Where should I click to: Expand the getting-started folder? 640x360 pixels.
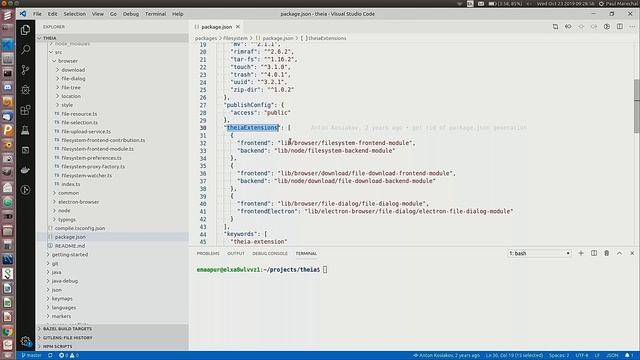click(70, 254)
